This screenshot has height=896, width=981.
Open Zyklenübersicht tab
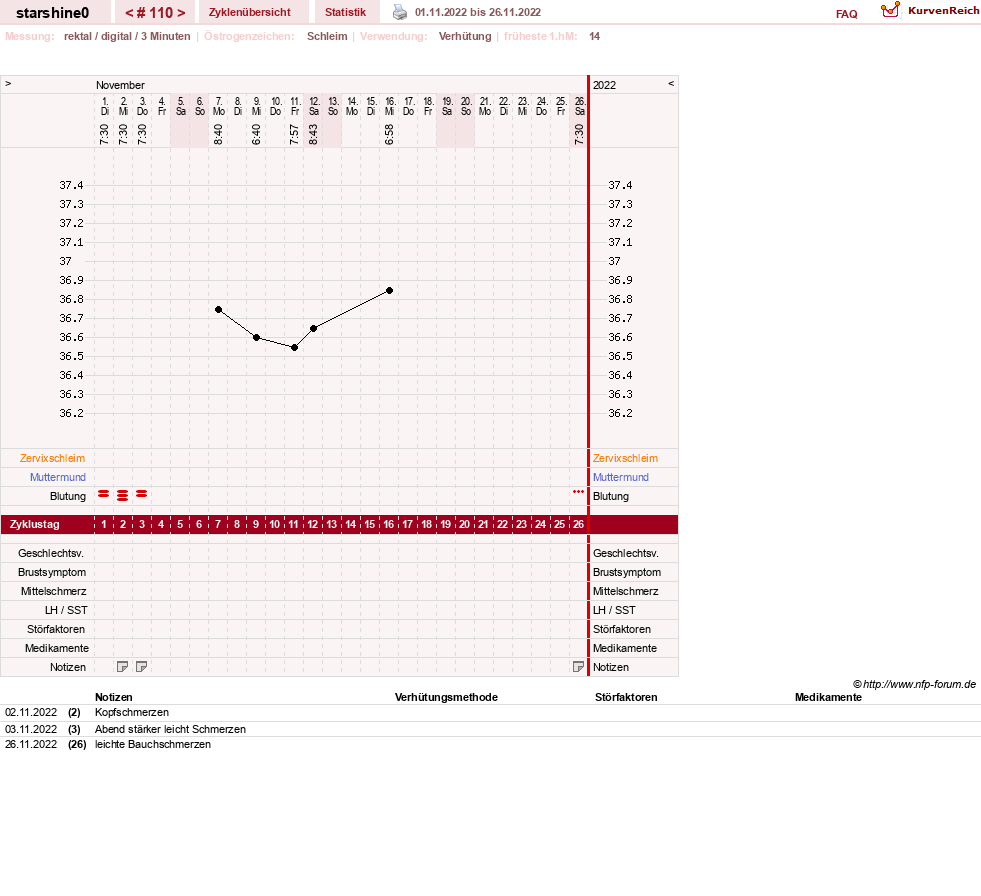pyautogui.click(x=250, y=12)
